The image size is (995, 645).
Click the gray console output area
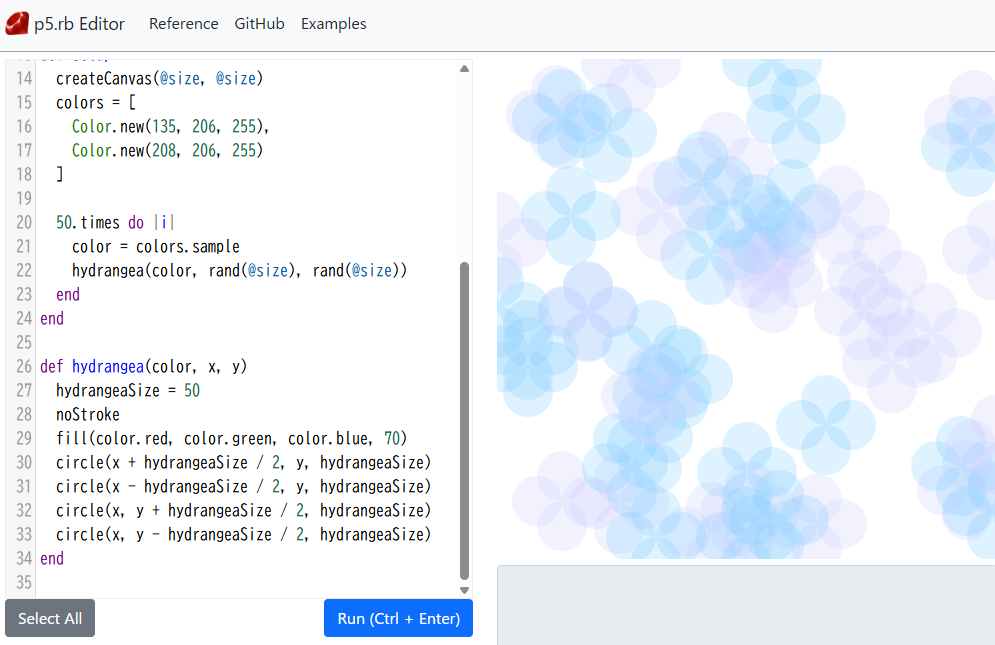coord(746,605)
